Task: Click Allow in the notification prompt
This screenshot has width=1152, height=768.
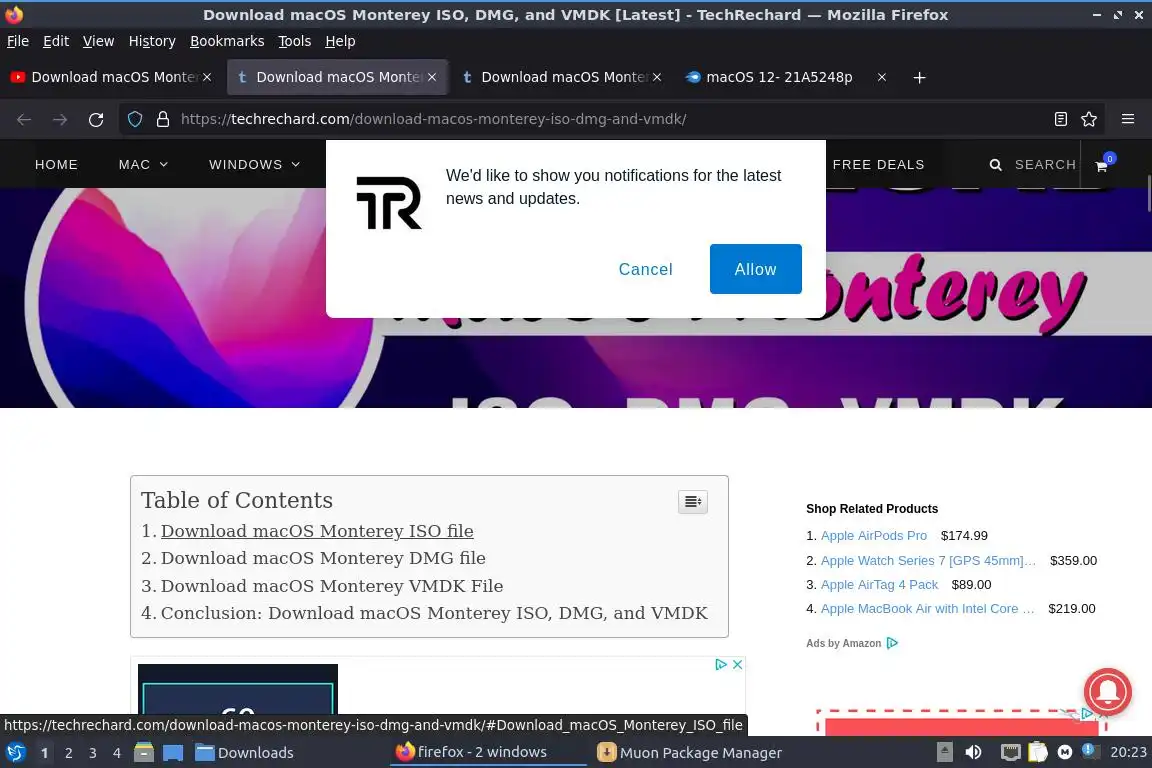Action: [x=755, y=269]
